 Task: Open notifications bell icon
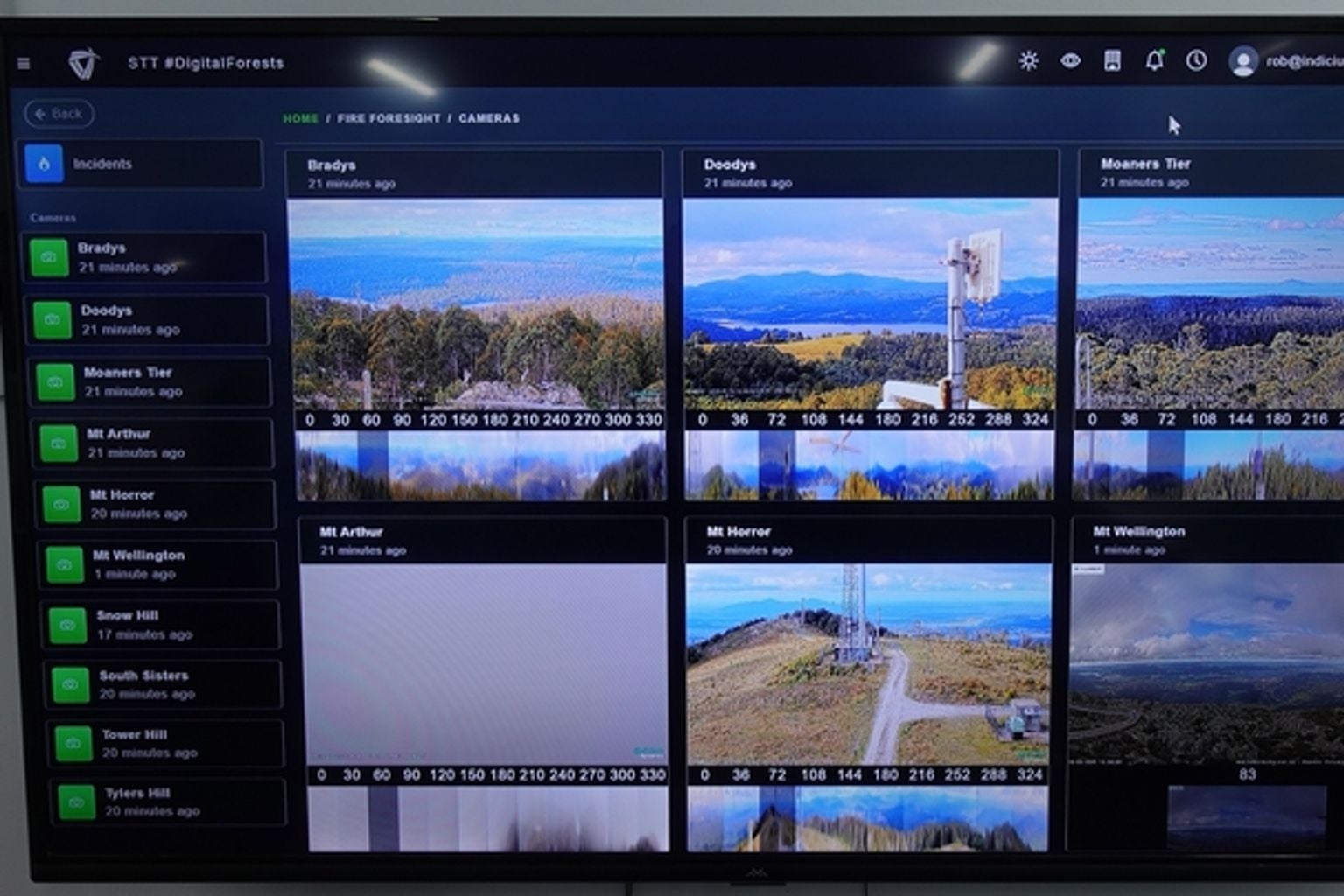tap(1154, 60)
